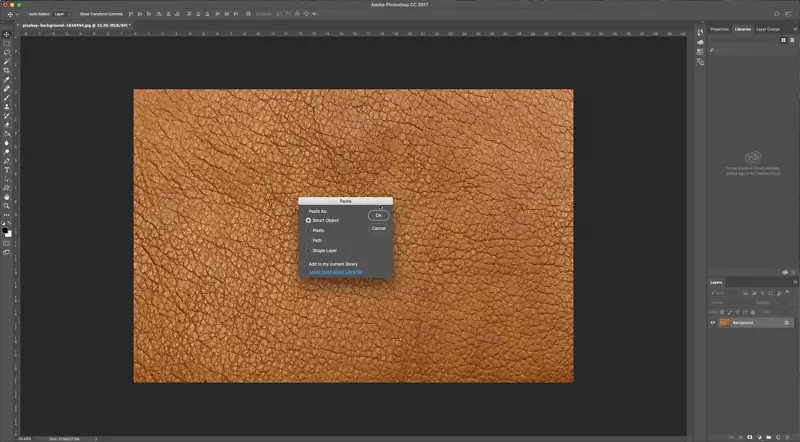Select the Eyedropper tool

(7, 80)
